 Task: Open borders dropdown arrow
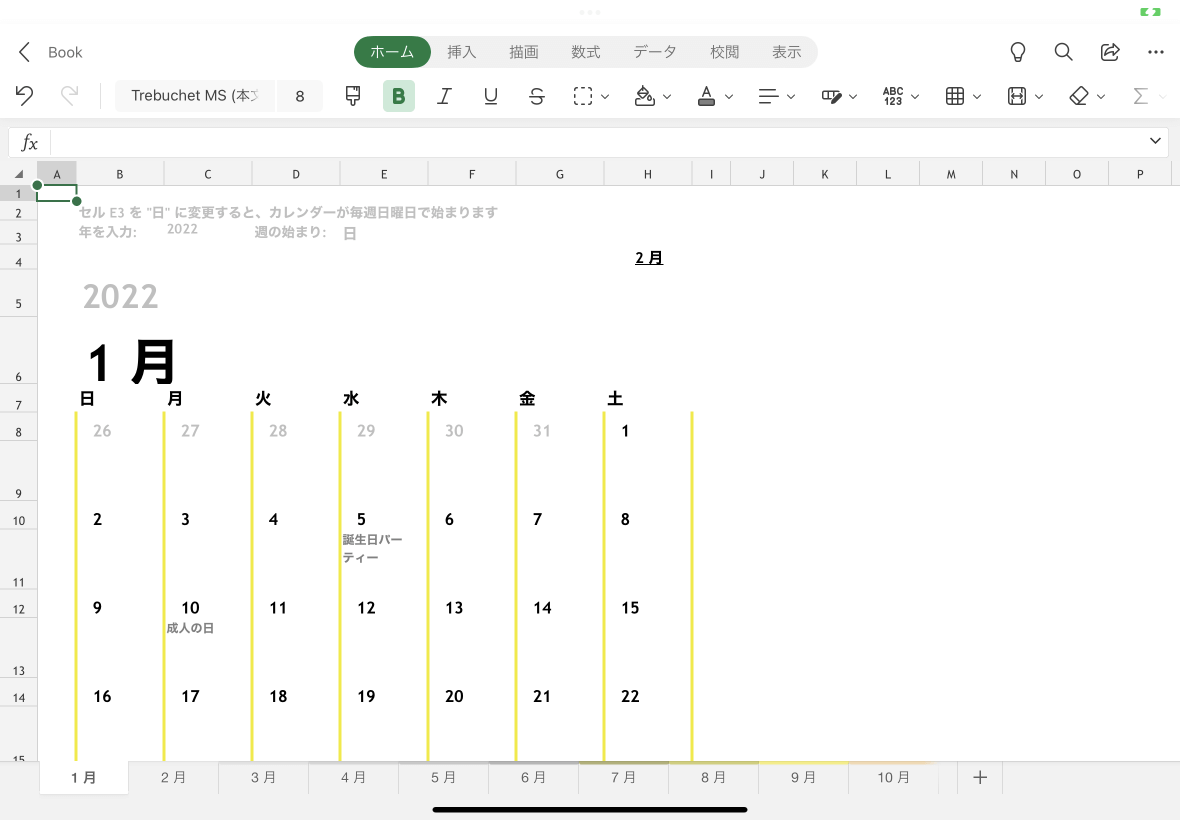605,96
